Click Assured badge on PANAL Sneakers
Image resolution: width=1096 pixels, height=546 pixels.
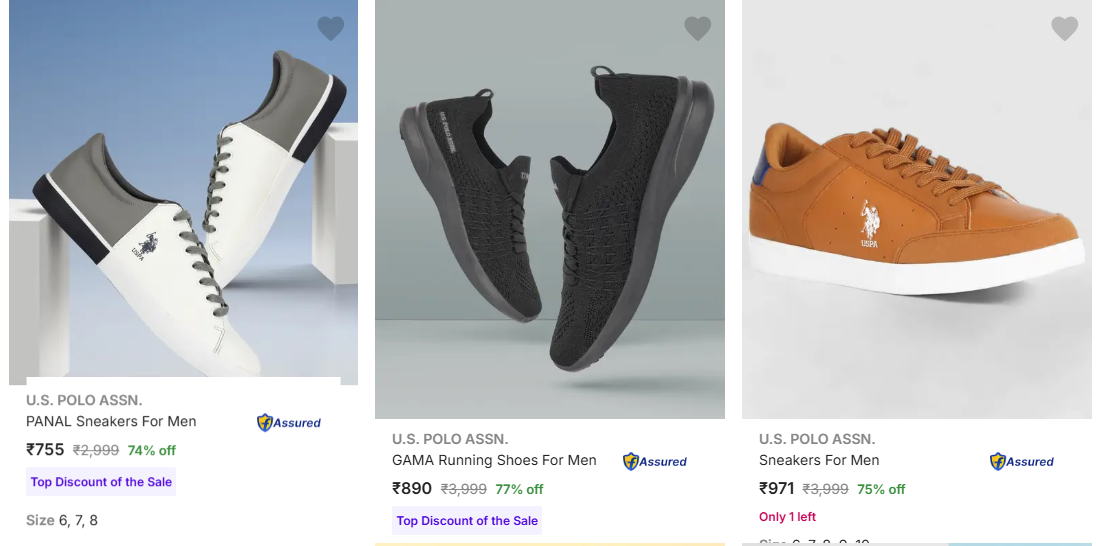pos(289,423)
